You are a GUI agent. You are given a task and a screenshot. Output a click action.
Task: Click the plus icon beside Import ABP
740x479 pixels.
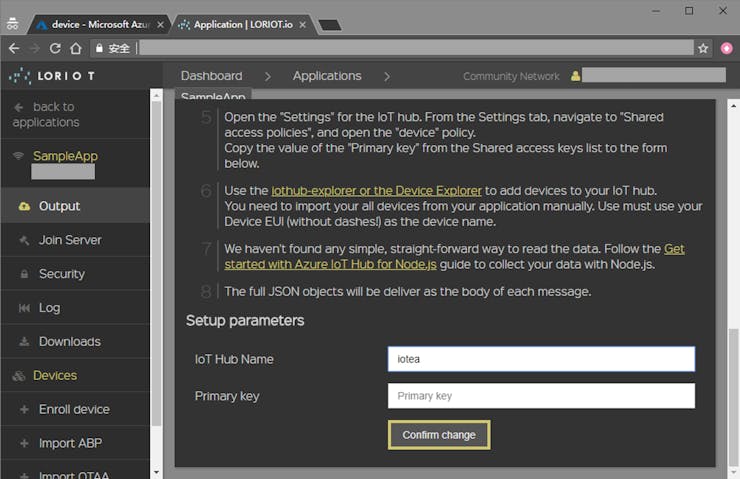click(24, 443)
